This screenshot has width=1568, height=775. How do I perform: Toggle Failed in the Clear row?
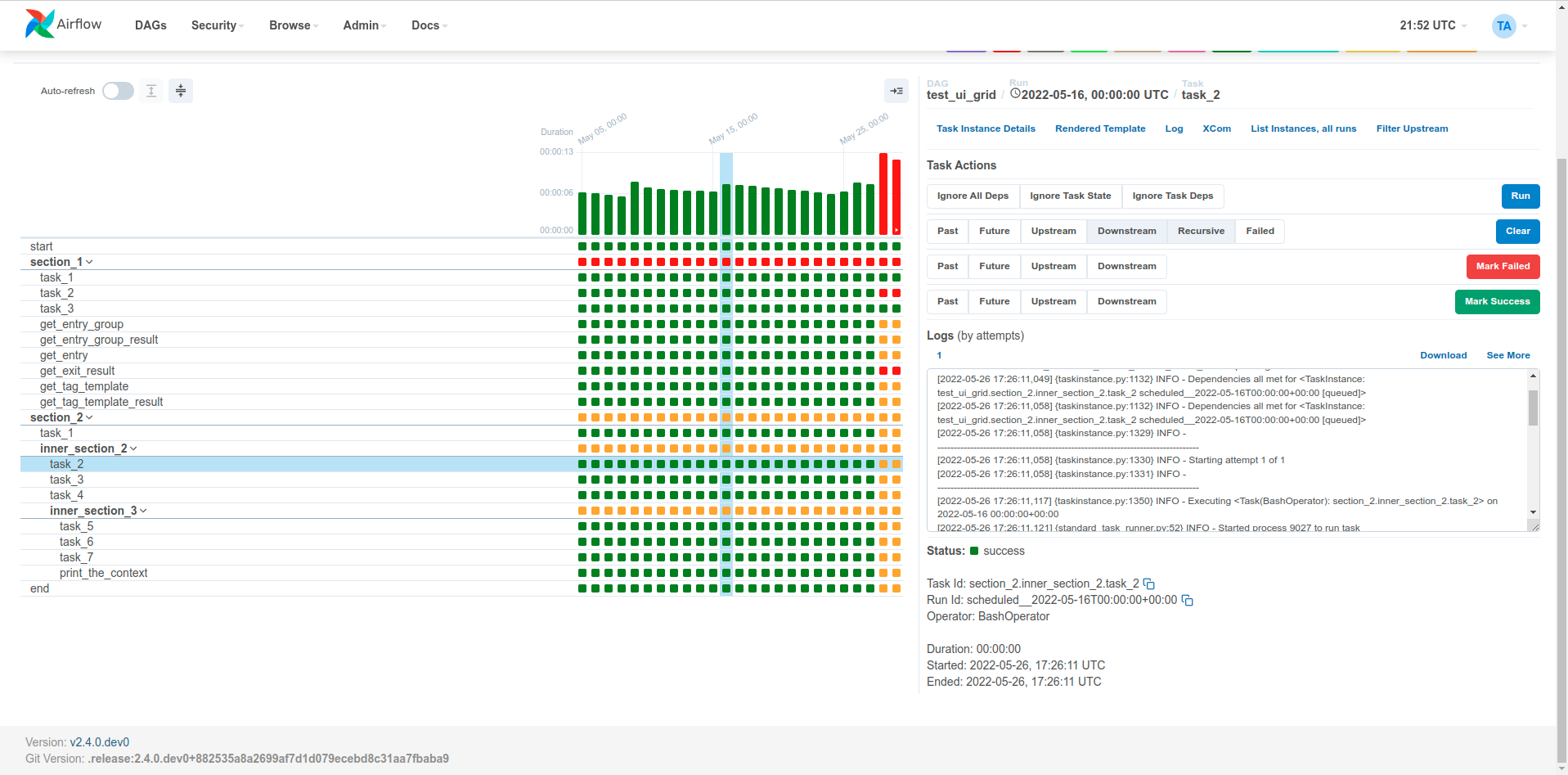click(1260, 231)
